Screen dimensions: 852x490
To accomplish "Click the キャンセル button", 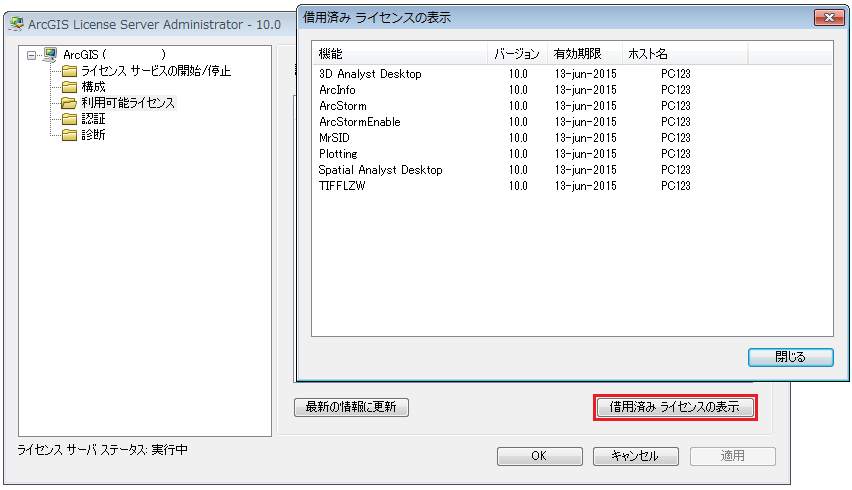I will tap(636, 456).
